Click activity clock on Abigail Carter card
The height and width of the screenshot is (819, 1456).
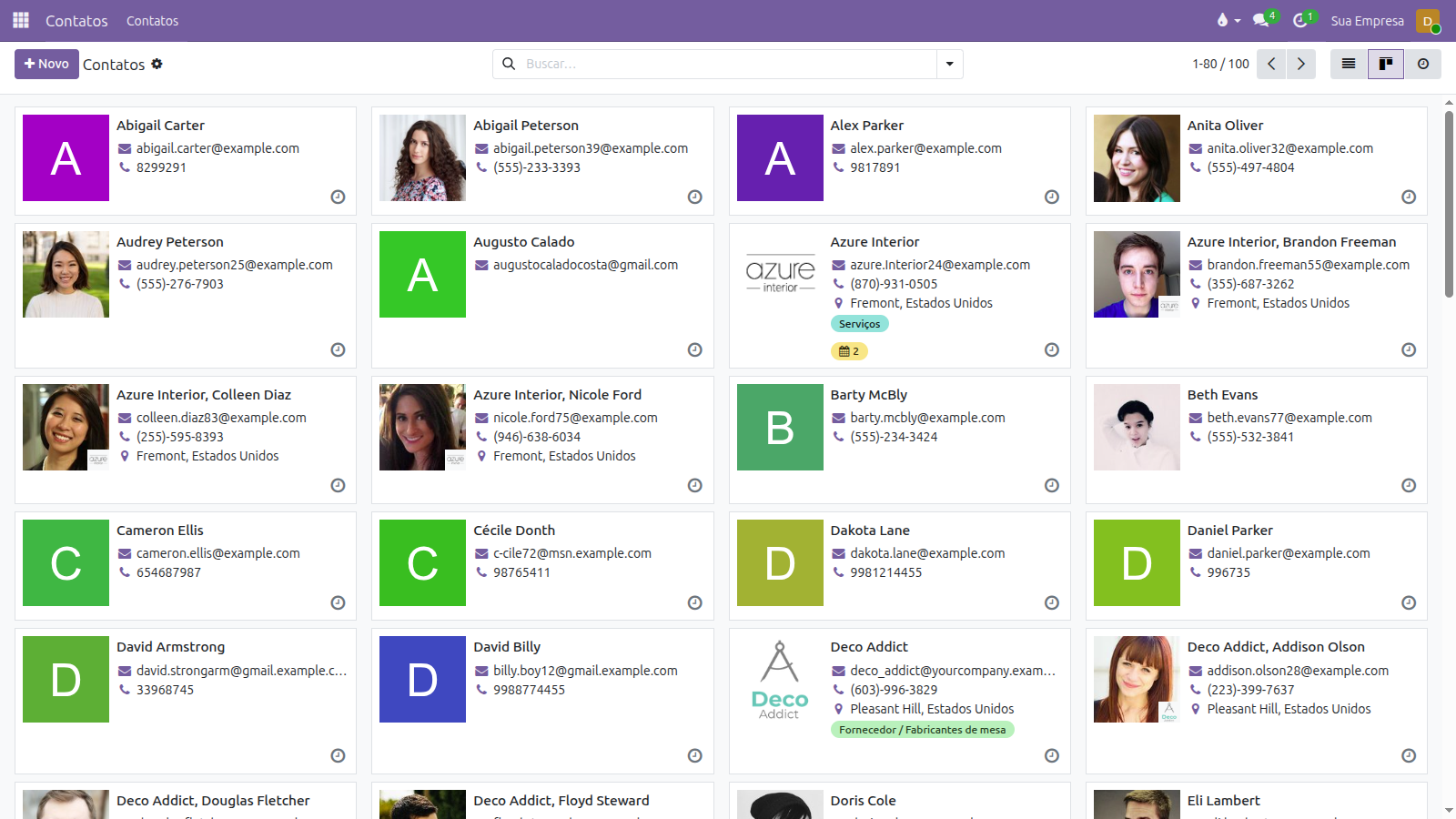338,197
